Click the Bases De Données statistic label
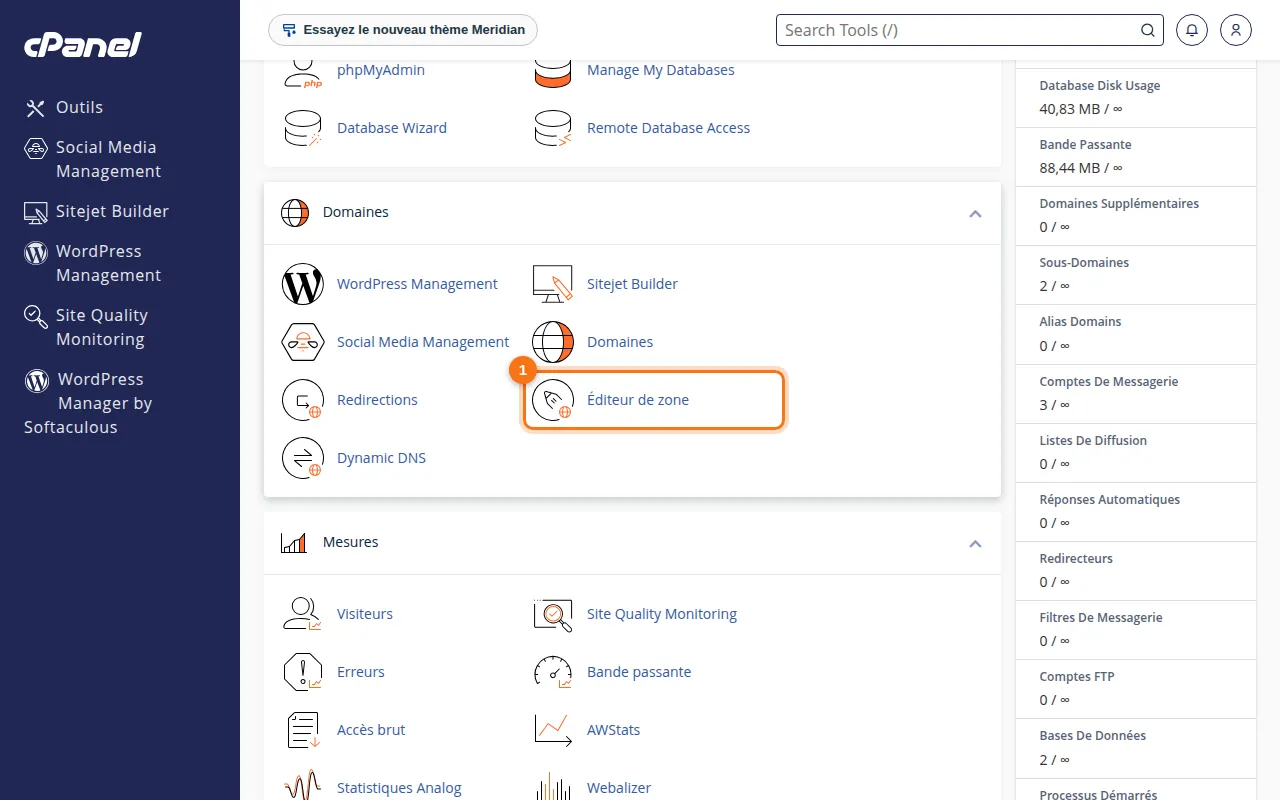Image resolution: width=1280 pixels, height=800 pixels. pyautogui.click(x=1093, y=735)
